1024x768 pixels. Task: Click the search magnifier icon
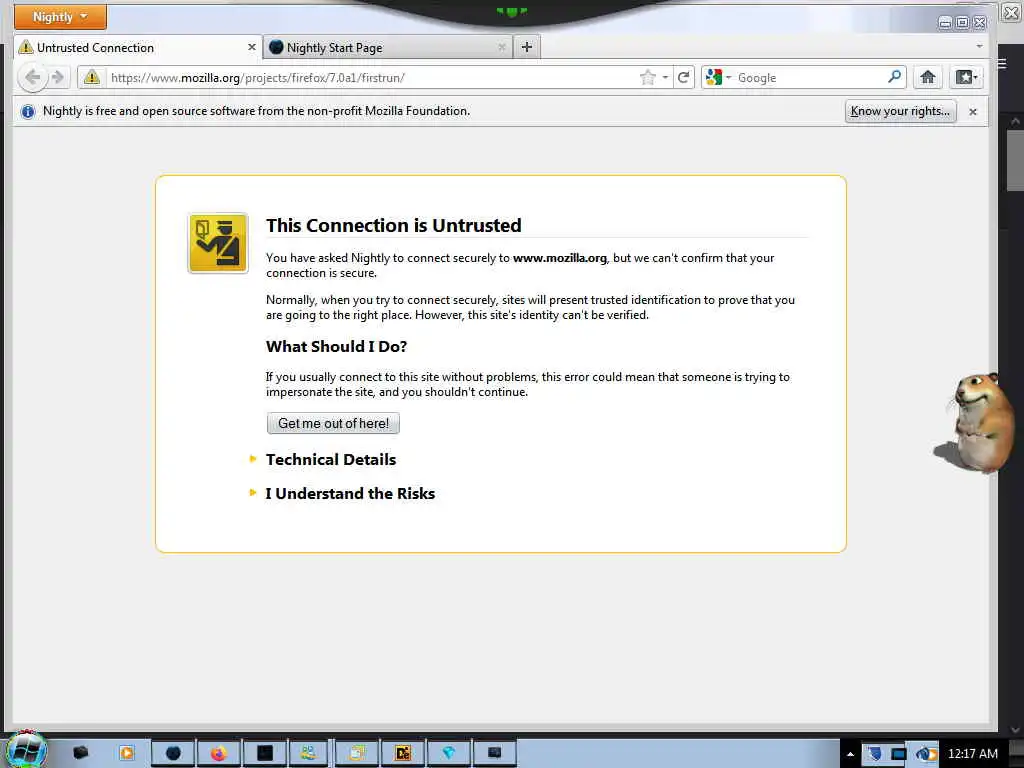tap(895, 77)
